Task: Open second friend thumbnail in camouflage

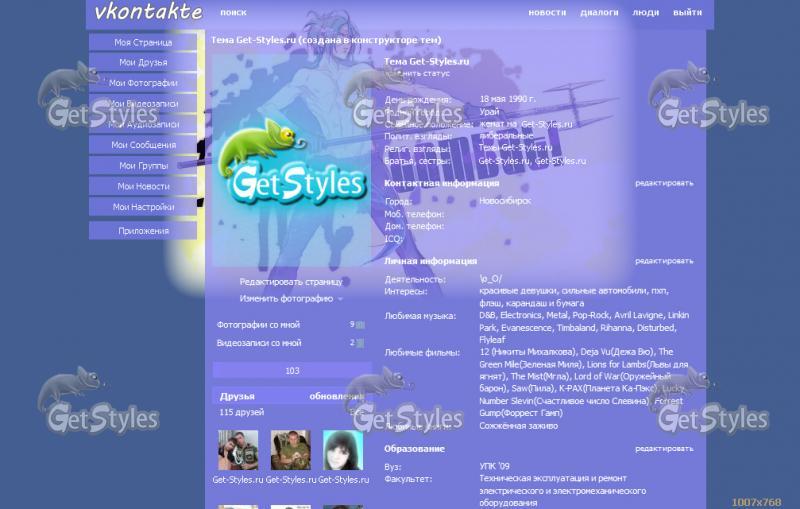Action: pos(290,450)
